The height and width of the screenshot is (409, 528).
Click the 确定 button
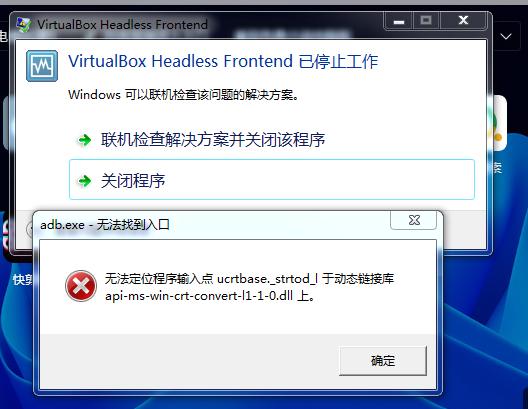pos(383,361)
